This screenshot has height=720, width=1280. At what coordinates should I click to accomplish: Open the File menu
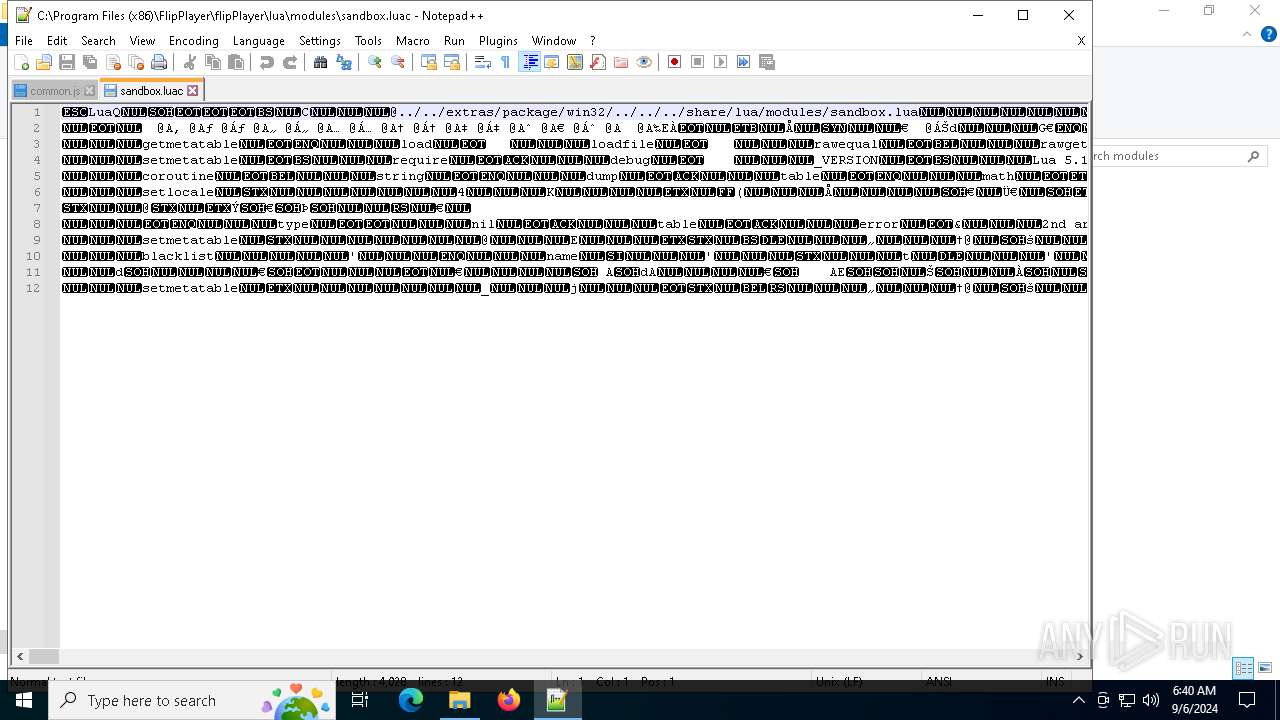(24, 41)
